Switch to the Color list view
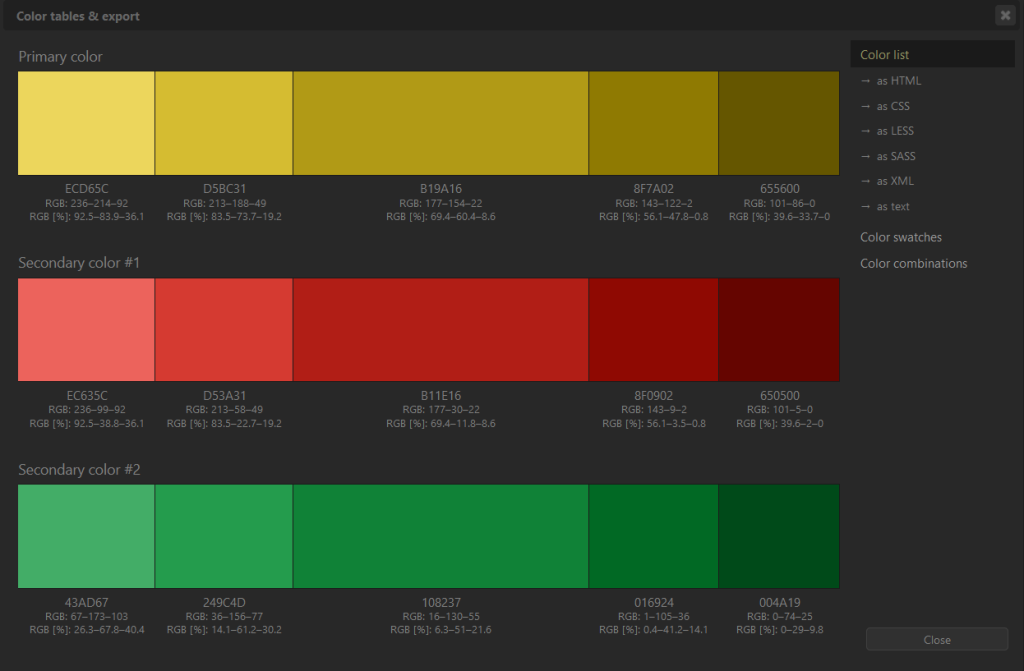Screen dimensions: 1024x671 (884, 54)
